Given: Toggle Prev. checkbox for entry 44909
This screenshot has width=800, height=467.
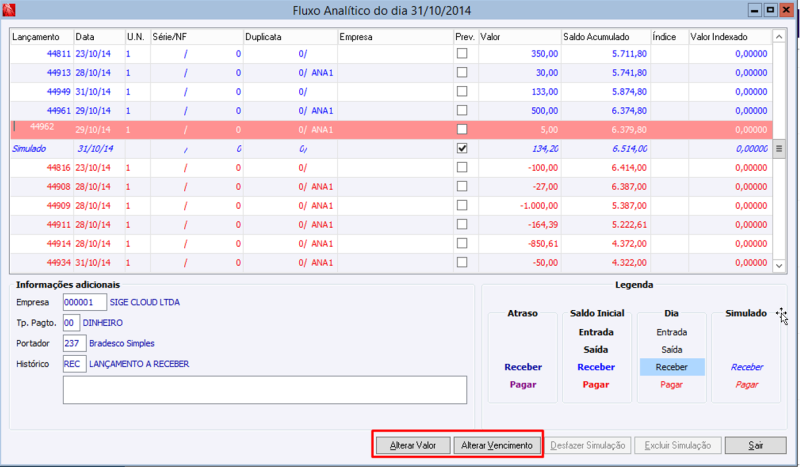Looking at the screenshot, I should [x=462, y=205].
